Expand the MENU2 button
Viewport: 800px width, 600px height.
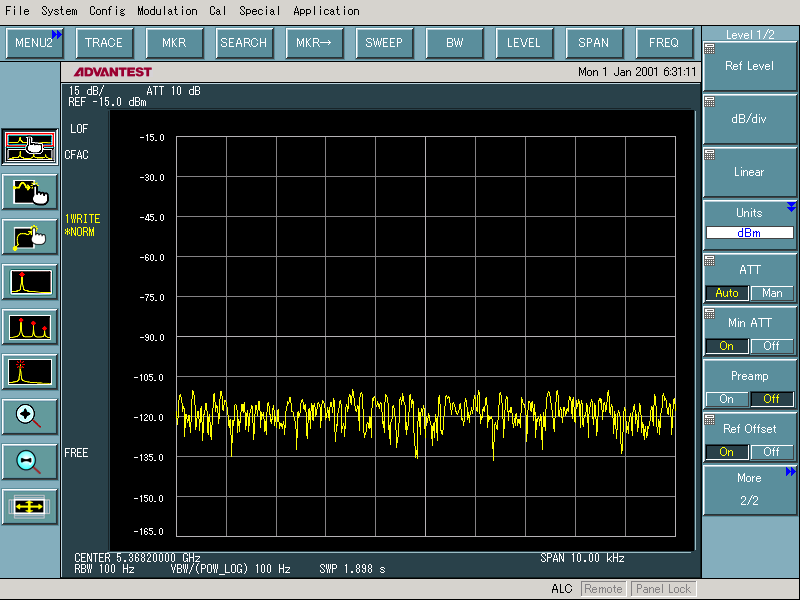(34, 43)
